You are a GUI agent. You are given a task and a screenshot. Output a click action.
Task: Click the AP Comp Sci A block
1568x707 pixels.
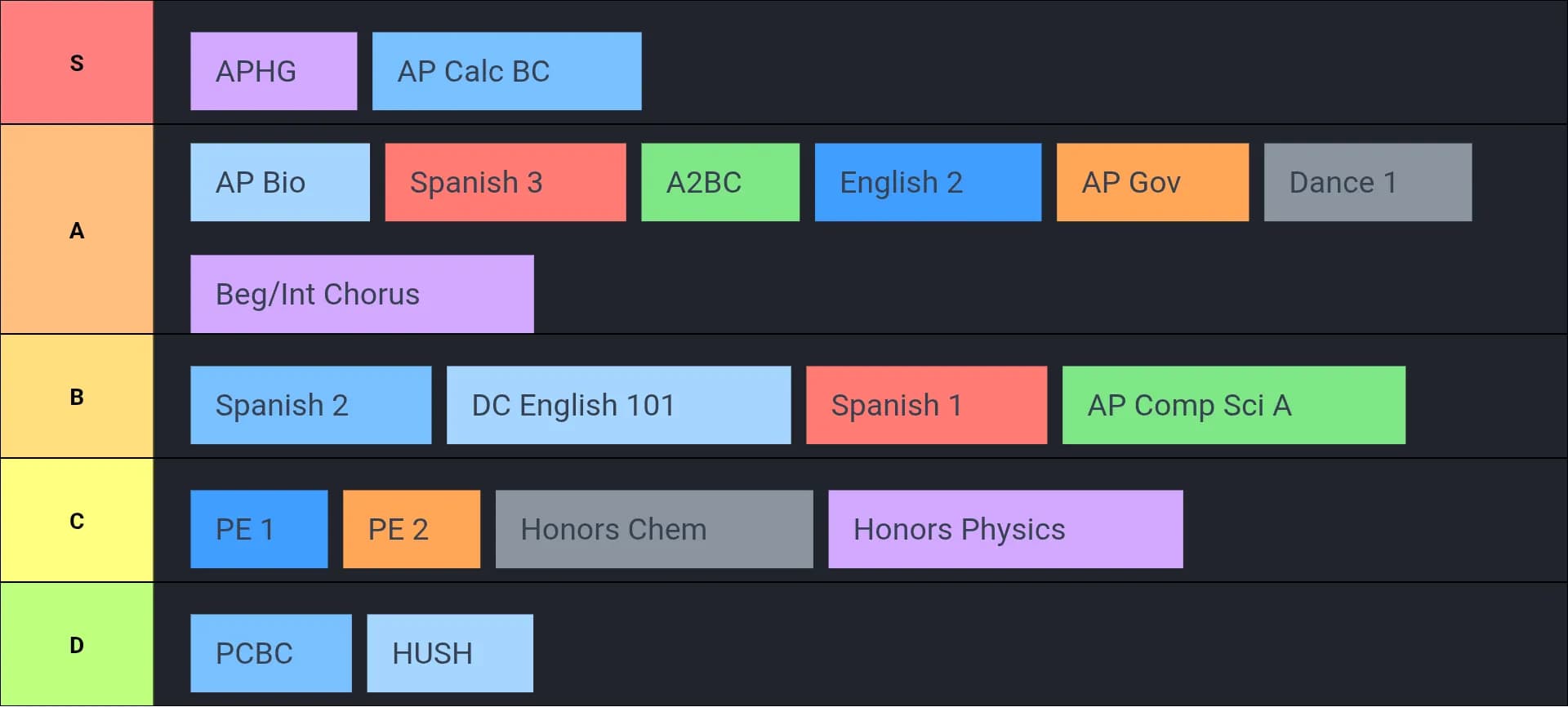click(x=1233, y=405)
